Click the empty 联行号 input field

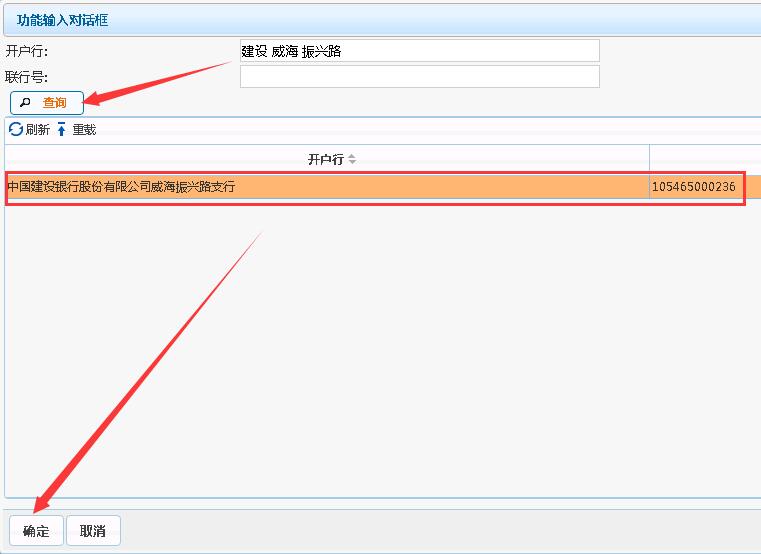click(420, 77)
